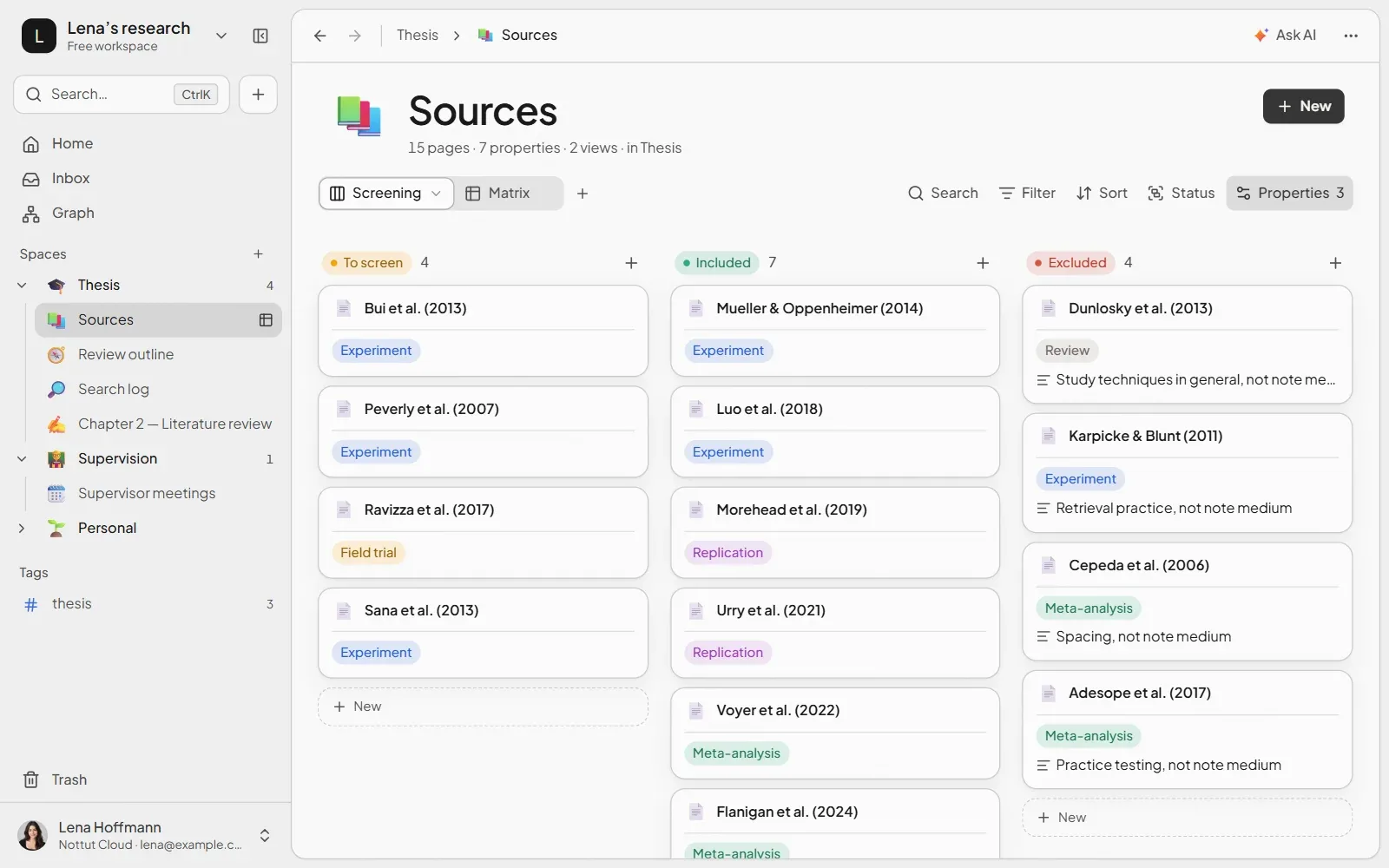Click the new page plus beside Search
The height and width of the screenshot is (868, 1389).
point(258,95)
